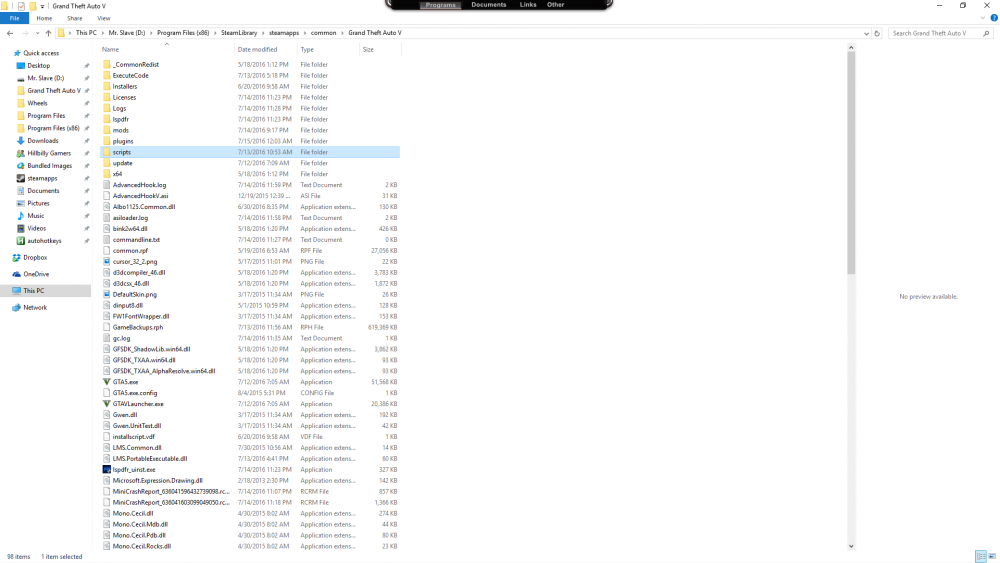Sort by Name column header
The image size is (1000, 563).
(110, 50)
